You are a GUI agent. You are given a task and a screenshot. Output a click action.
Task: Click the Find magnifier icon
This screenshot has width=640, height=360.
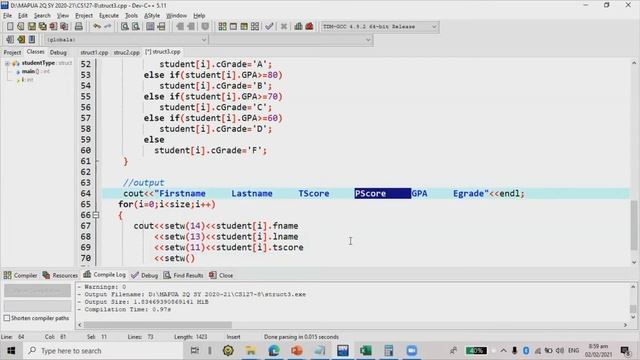[x=125, y=27]
